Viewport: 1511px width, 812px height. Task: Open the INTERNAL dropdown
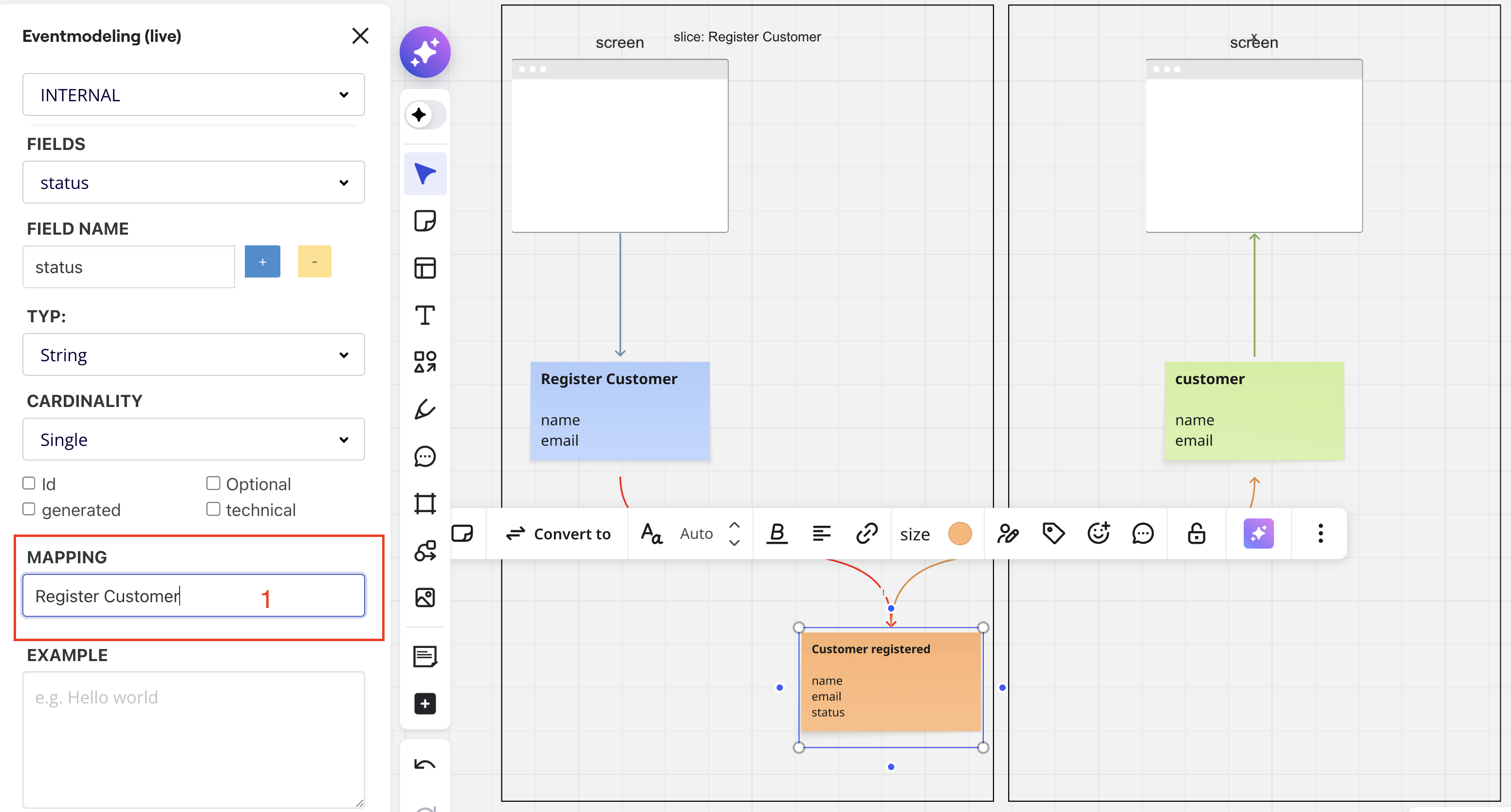tap(194, 94)
